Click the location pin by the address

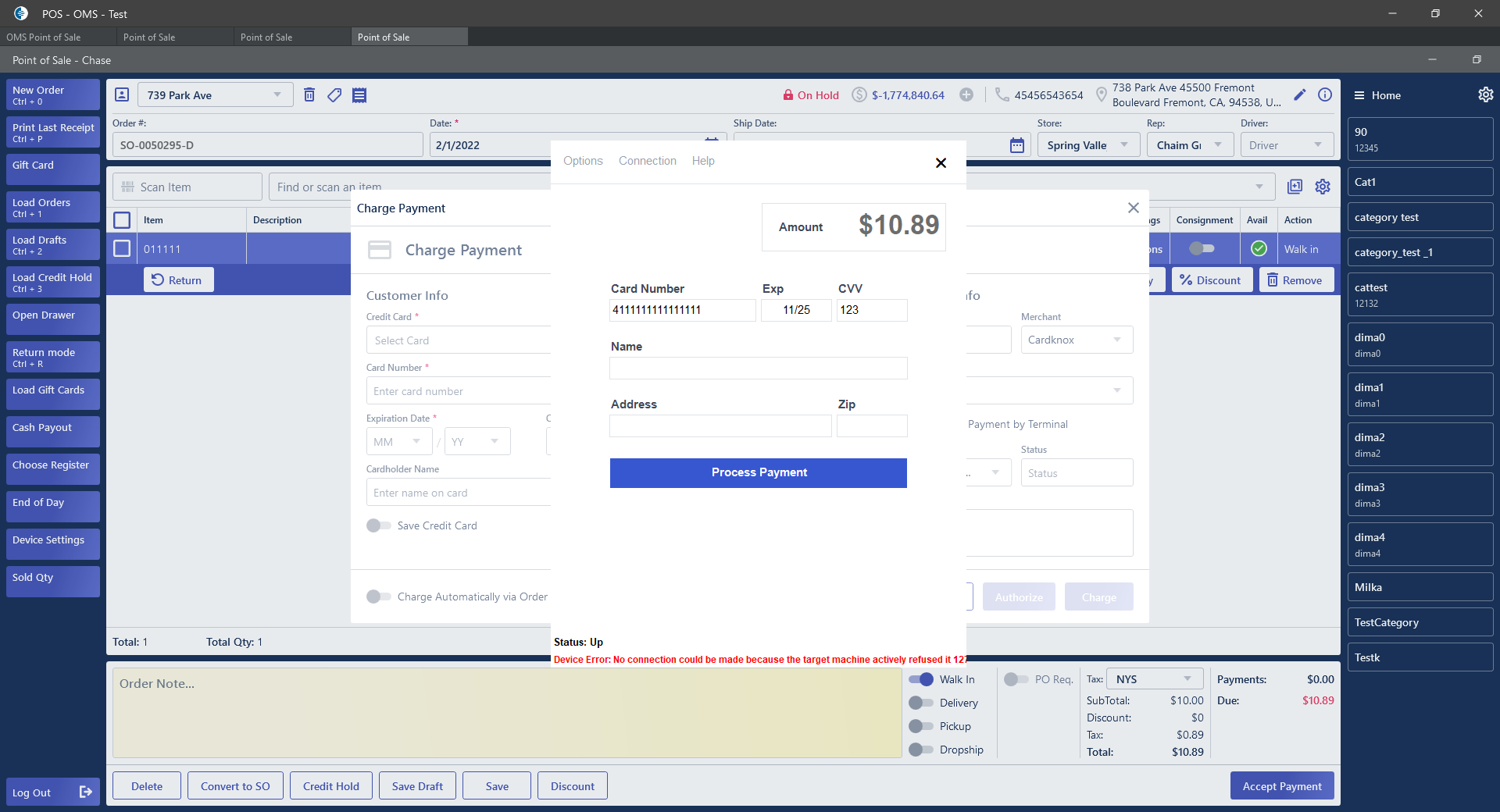pyautogui.click(x=1102, y=94)
